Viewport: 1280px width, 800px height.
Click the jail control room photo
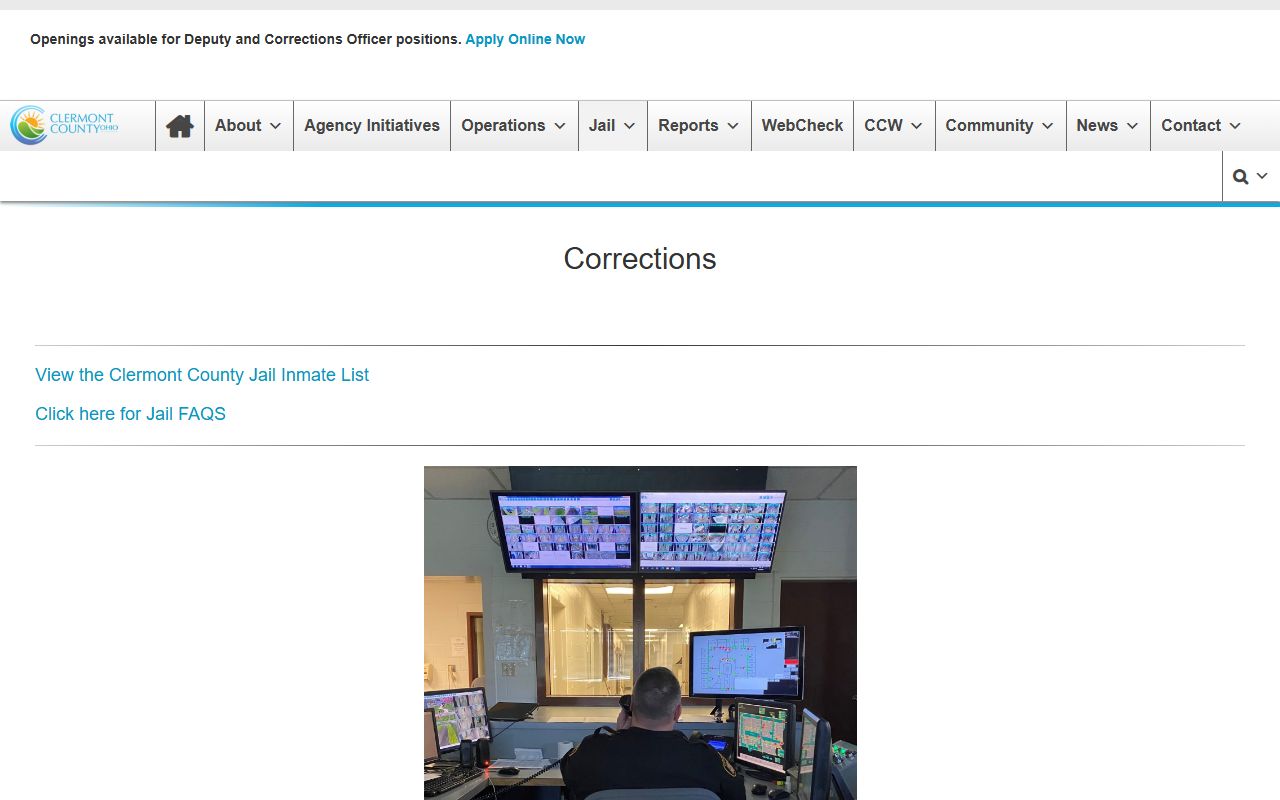point(640,632)
